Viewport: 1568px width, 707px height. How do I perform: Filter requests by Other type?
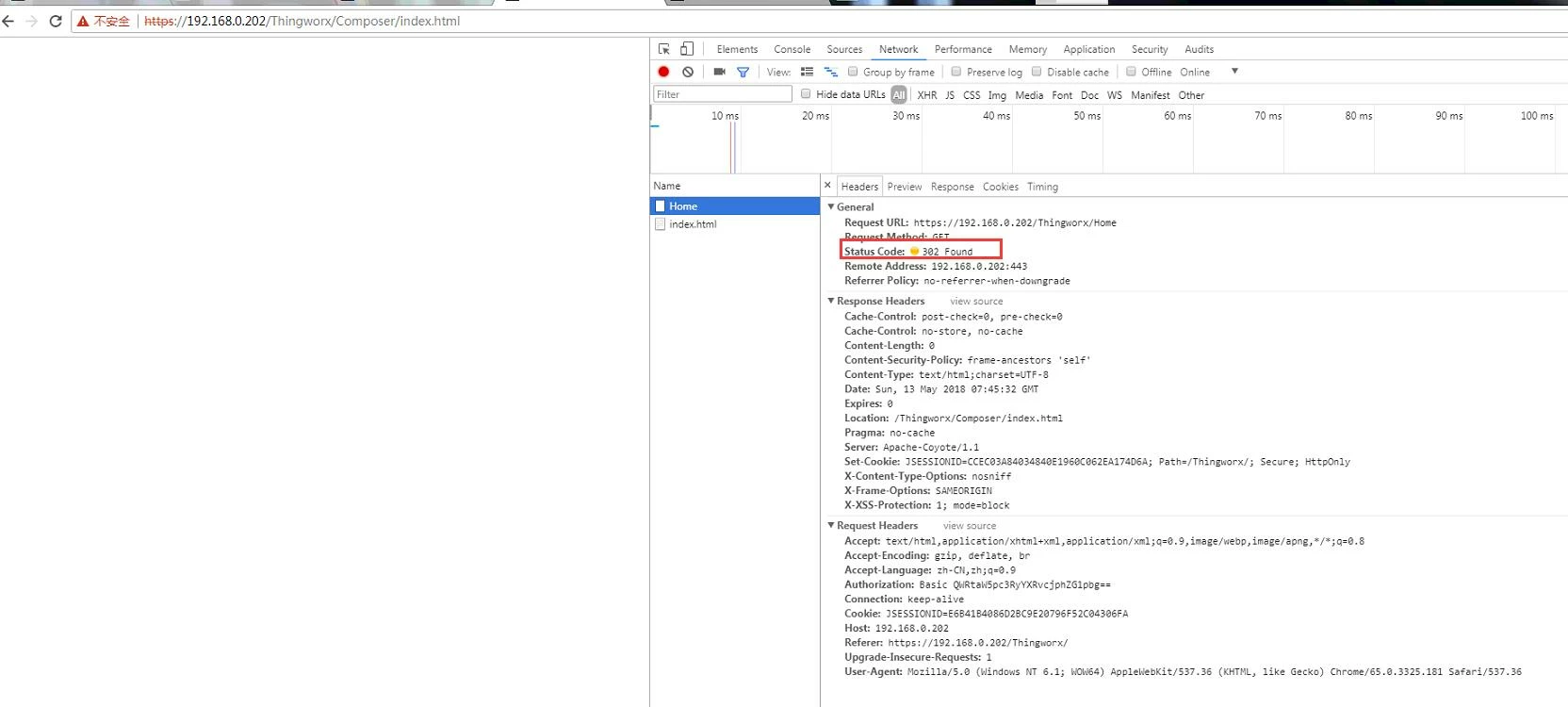coord(1191,95)
